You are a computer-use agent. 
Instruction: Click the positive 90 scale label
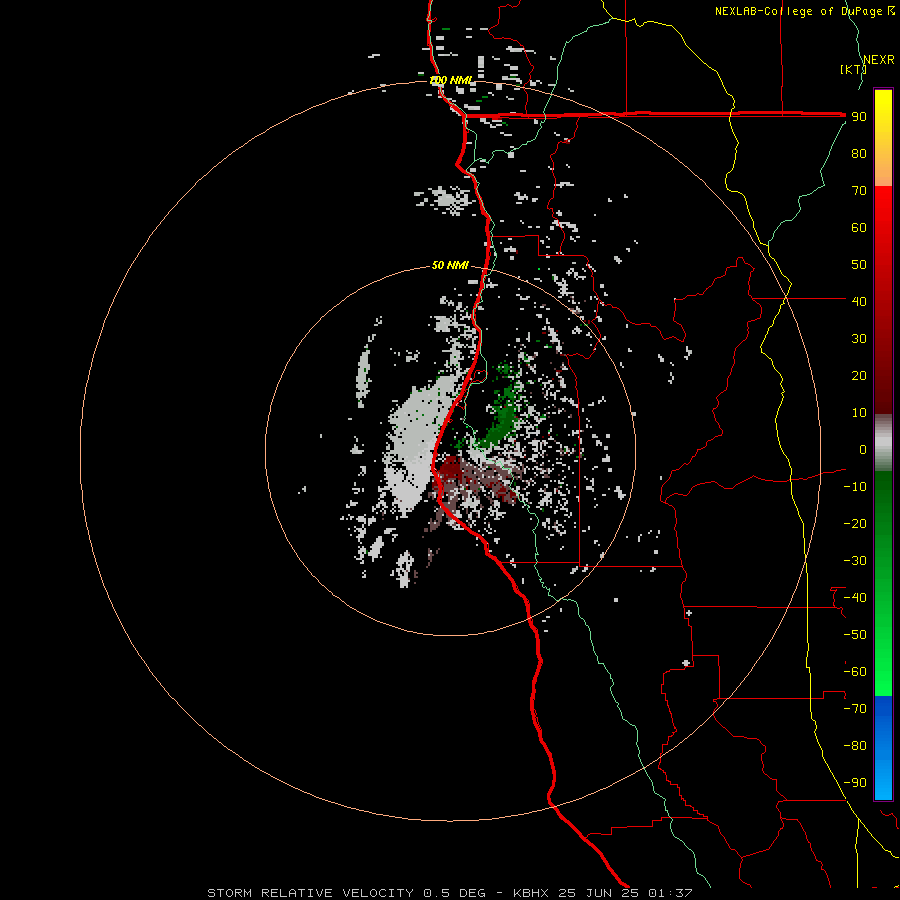click(859, 117)
